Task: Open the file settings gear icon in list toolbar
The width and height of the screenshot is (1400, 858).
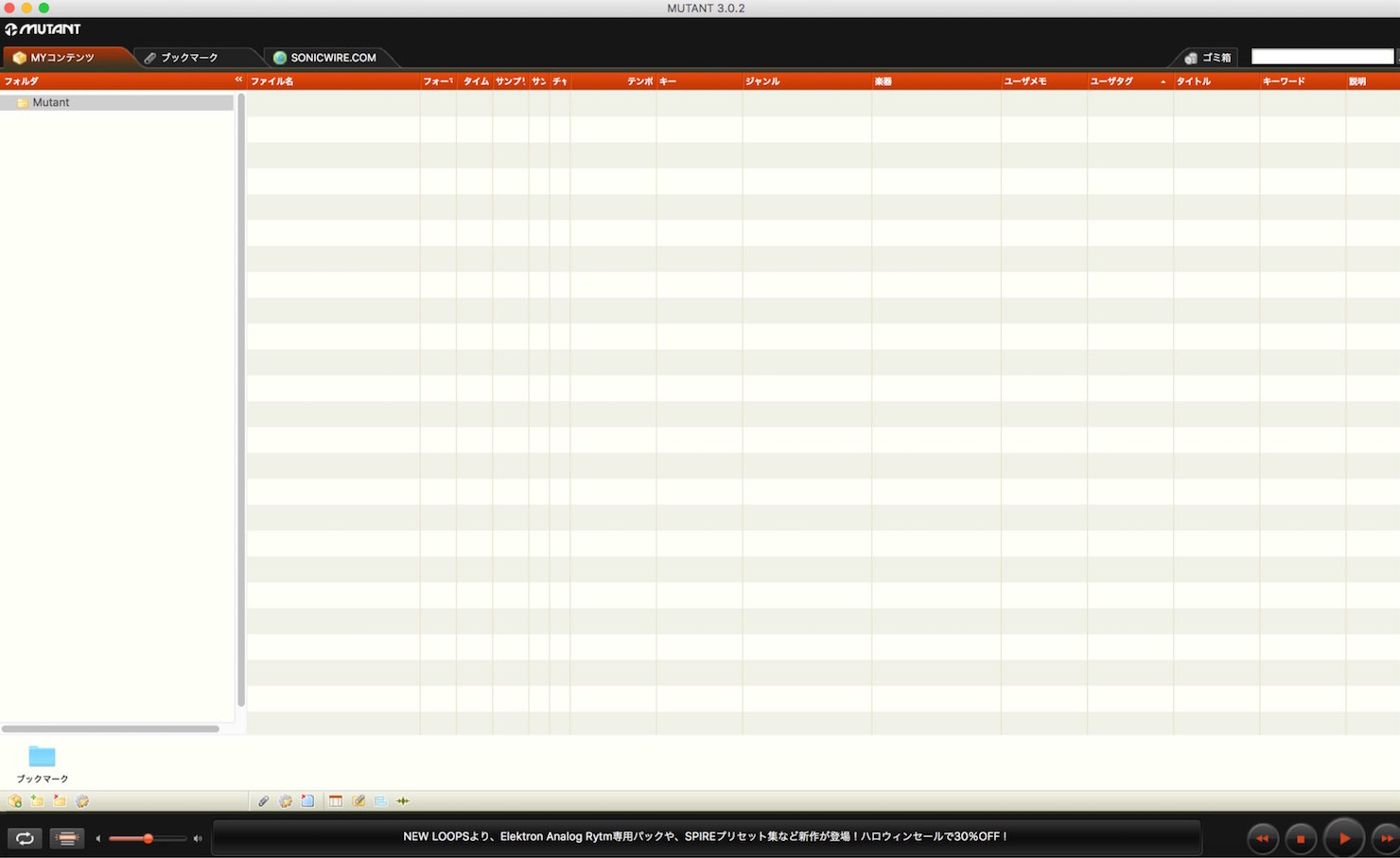Action: tap(285, 801)
